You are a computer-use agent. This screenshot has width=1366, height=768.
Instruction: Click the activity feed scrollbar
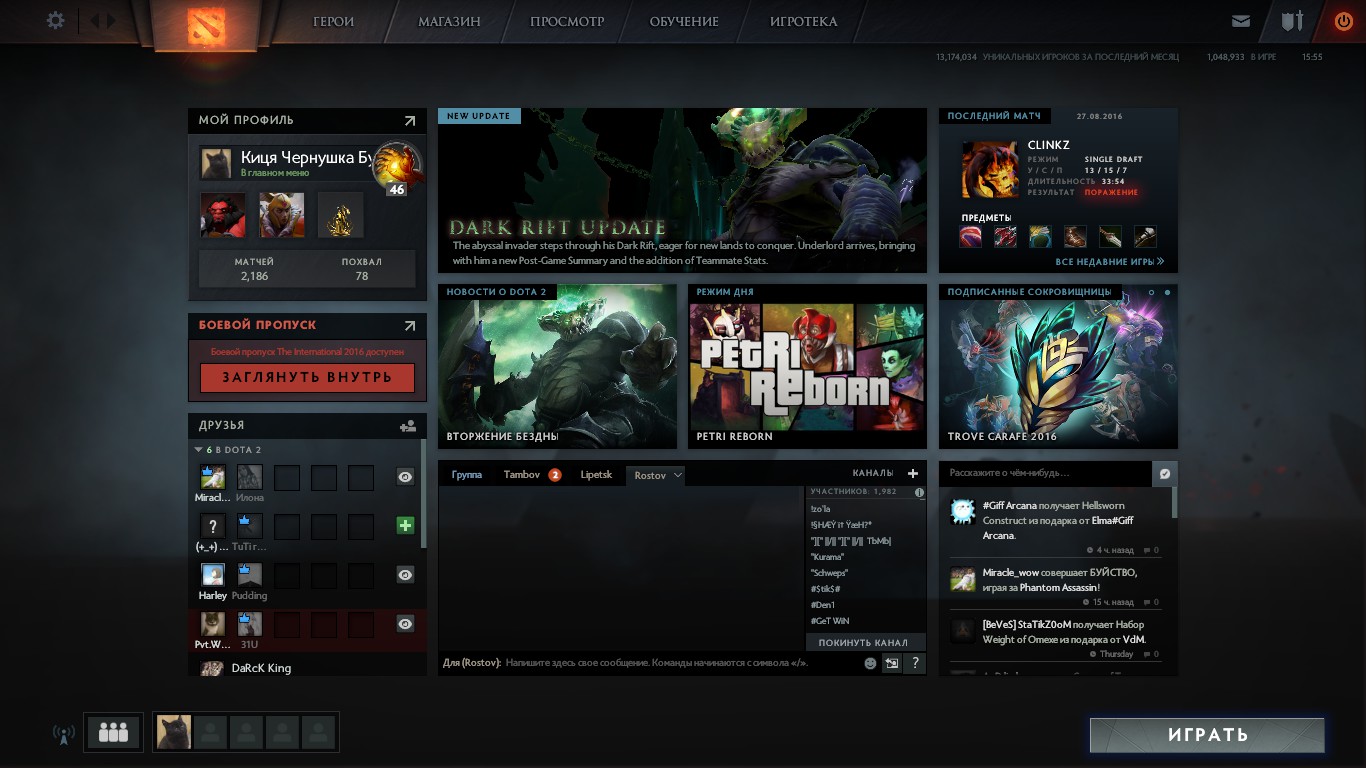1175,502
